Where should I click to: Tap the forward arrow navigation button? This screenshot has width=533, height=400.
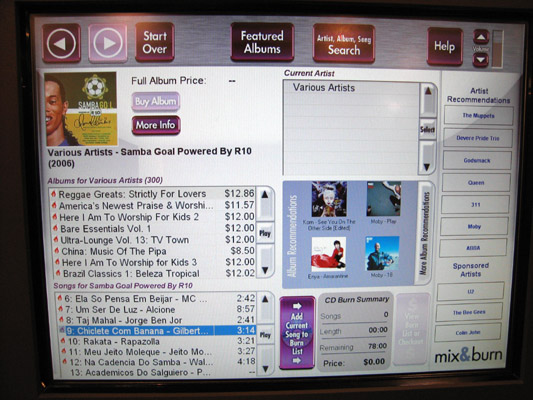(x=108, y=43)
